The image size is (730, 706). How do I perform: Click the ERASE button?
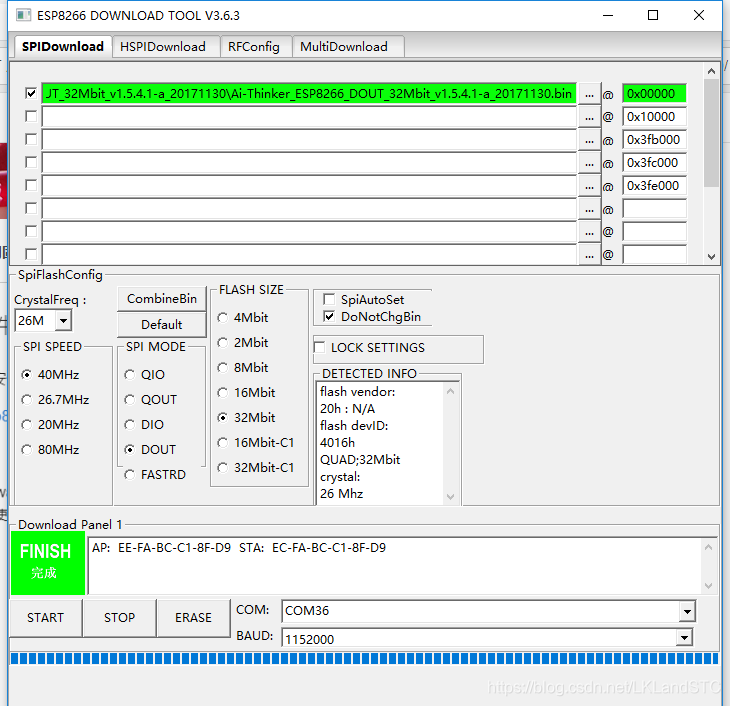pyautogui.click(x=193, y=618)
